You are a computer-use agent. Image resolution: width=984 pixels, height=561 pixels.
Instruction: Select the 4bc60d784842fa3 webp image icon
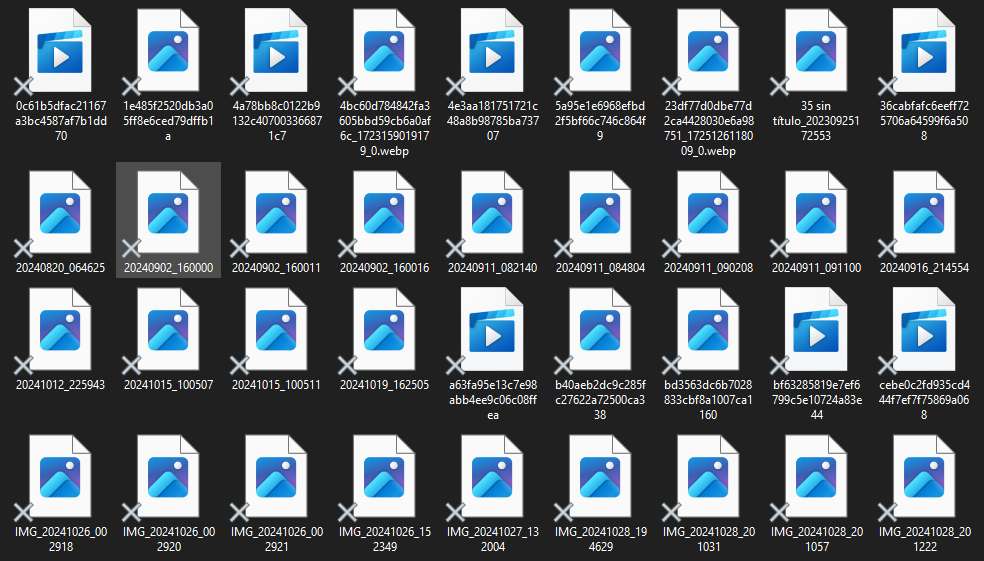(384, 50)
